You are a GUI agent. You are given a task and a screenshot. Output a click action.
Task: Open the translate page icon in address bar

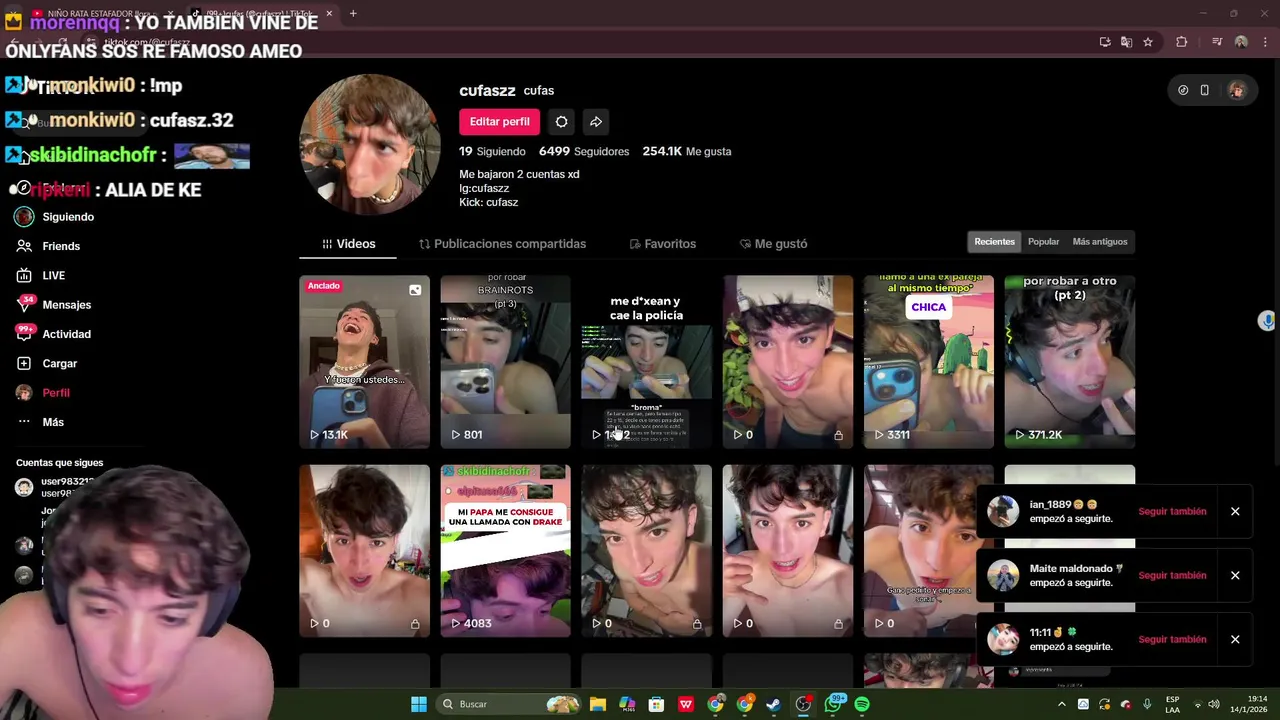pyautogui.click(x=1126, y=42)
